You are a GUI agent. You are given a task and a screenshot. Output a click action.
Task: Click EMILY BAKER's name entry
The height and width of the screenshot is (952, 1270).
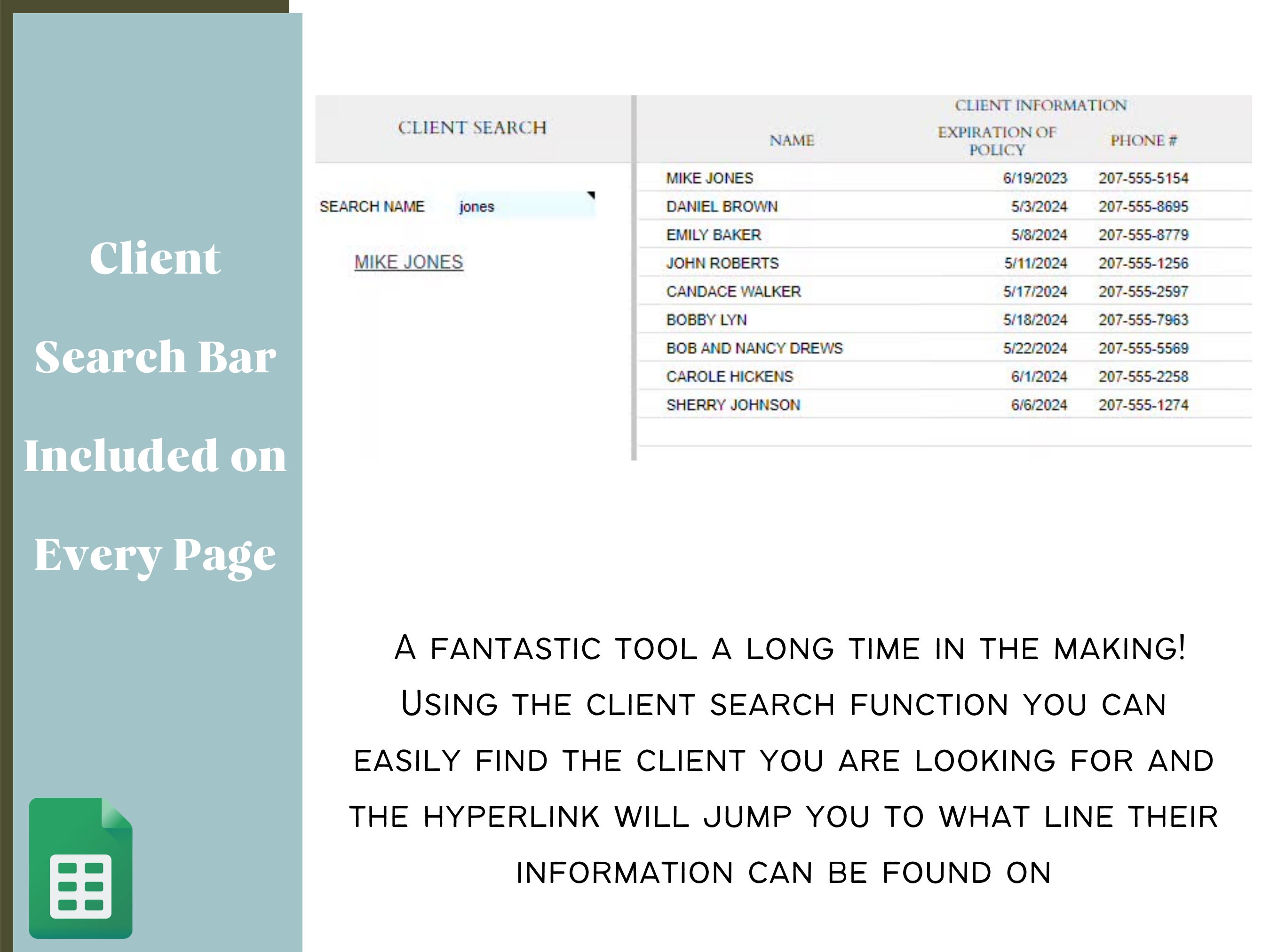tap(713, 235)
